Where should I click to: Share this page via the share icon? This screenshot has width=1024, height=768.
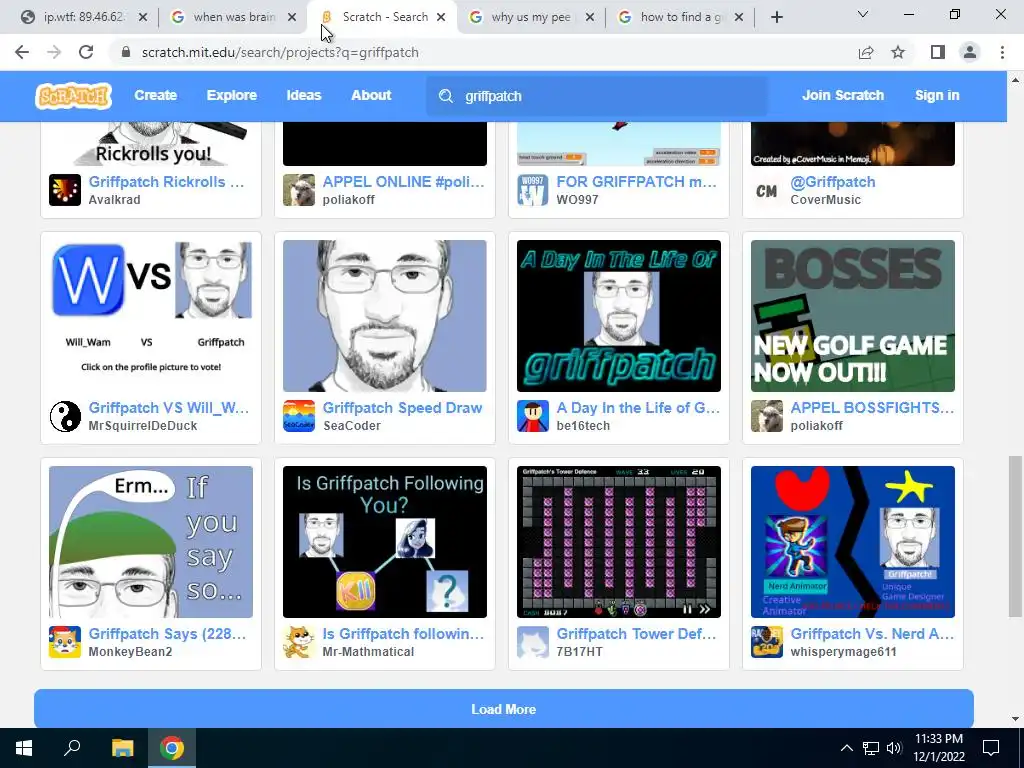tap(866, 52)
